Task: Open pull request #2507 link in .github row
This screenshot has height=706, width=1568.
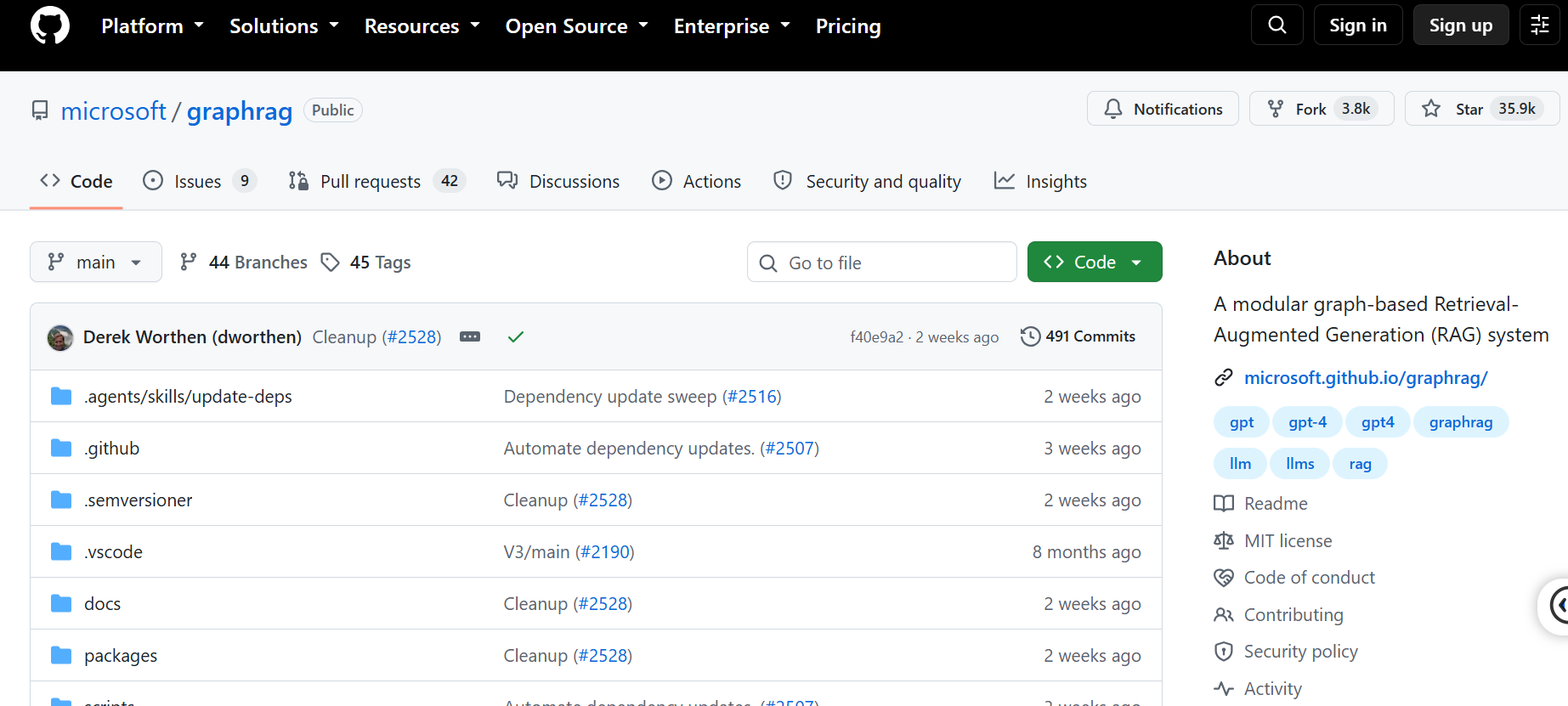Action: 790,448
